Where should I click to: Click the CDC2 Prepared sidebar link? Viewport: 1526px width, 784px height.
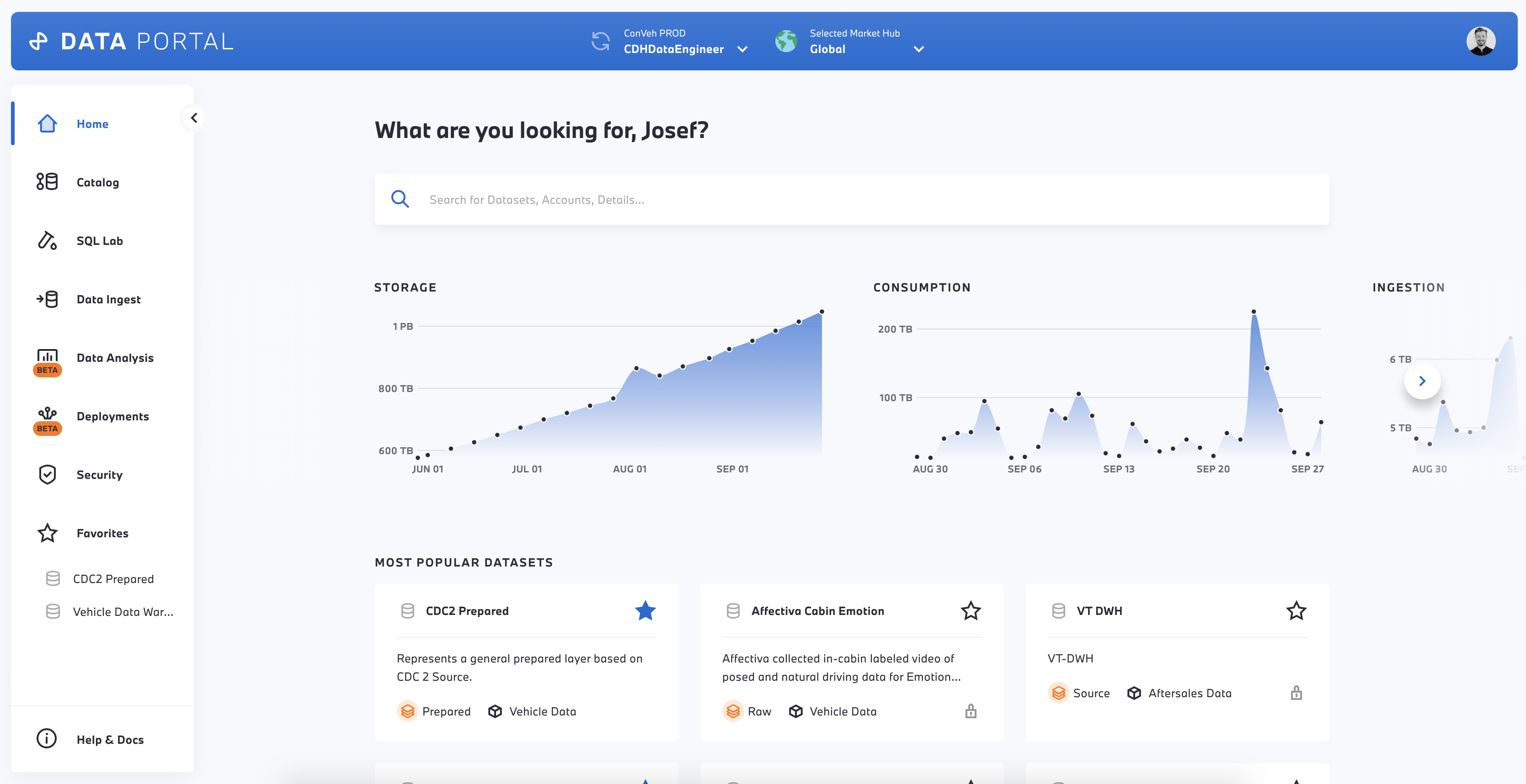[114, 578]
